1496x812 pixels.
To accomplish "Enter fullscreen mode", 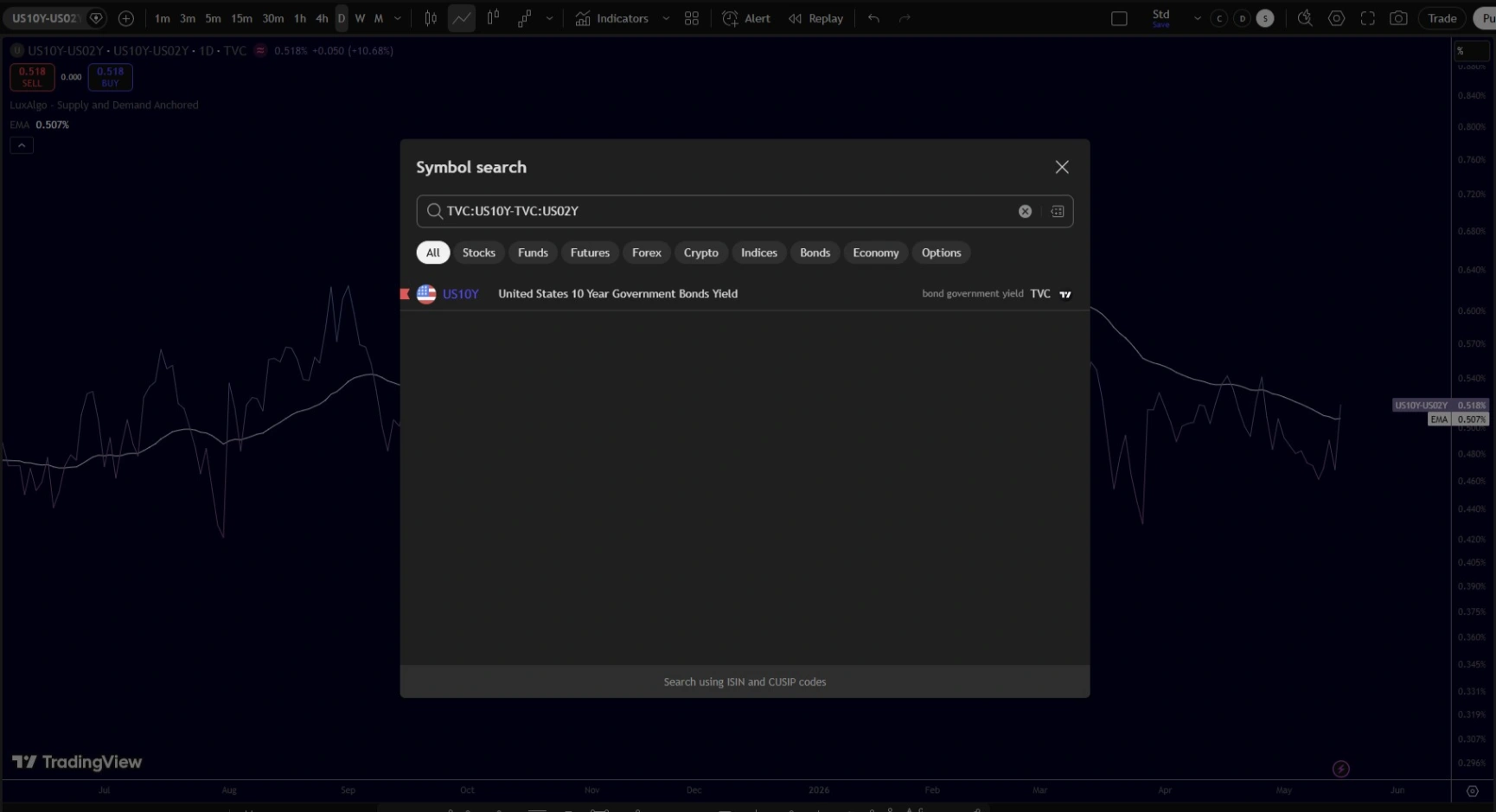I will tap(1367, 18).
